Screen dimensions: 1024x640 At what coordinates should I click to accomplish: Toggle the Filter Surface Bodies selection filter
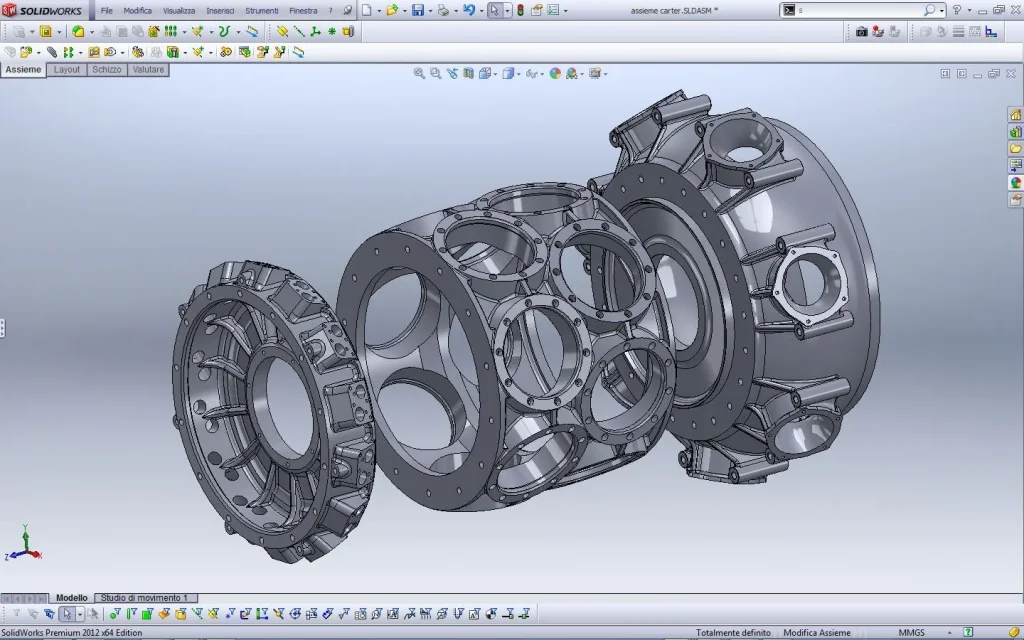[x=164, y=614]
